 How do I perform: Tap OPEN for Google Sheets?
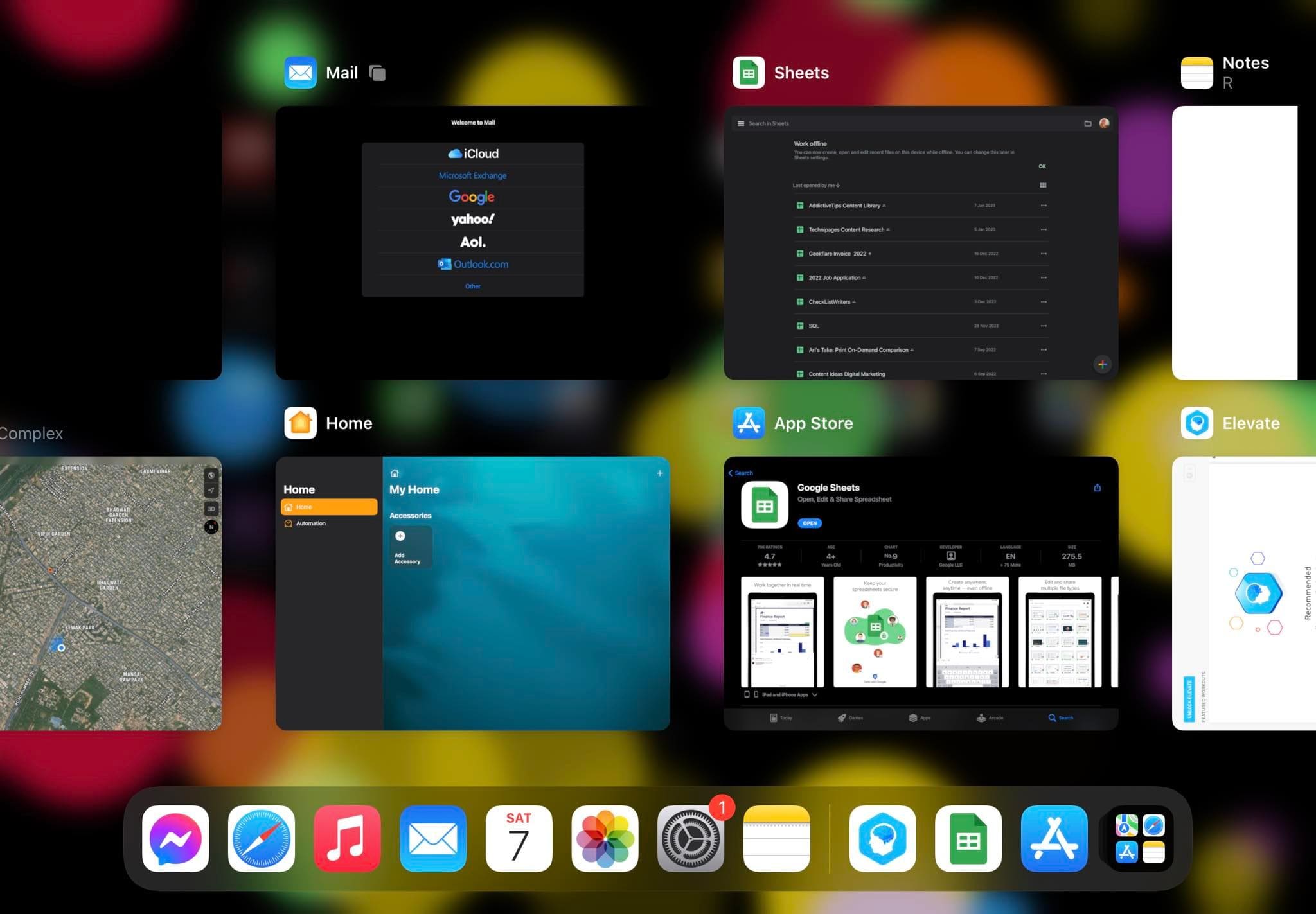[810, 523]
